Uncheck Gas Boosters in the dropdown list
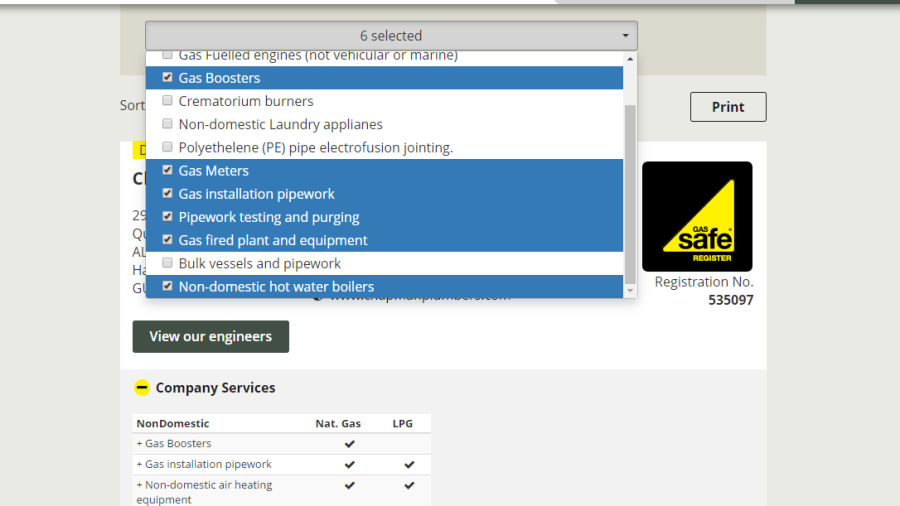Screen dimensions: 900x506 pyautogui.click(x=168, y=78)
